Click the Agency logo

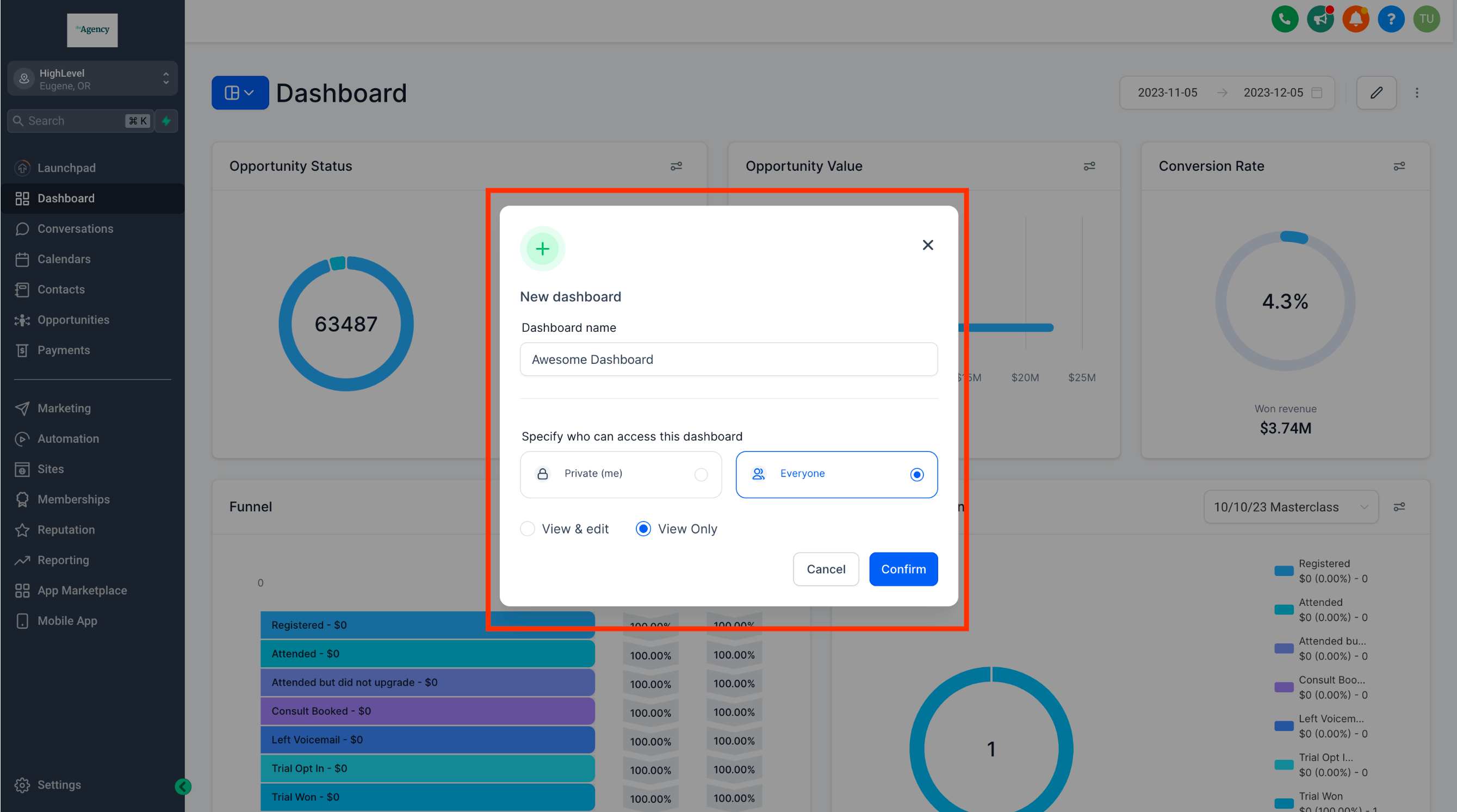point(92,30)
